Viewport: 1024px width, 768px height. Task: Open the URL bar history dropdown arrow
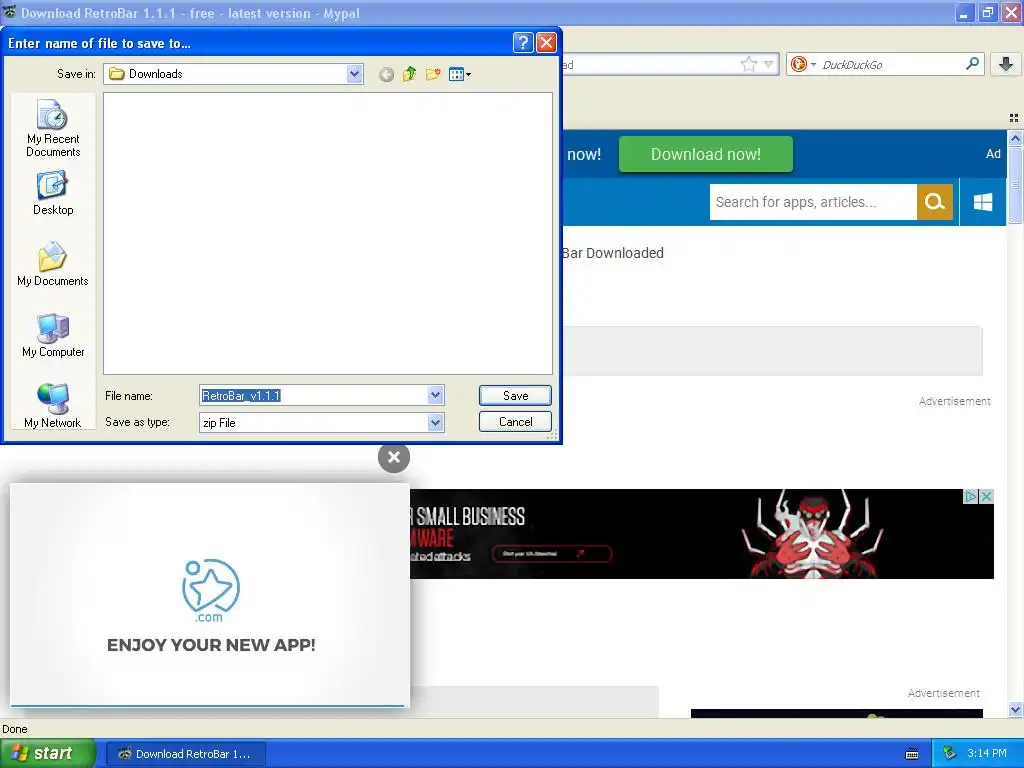pyautogui.click(x=769, y=64)
